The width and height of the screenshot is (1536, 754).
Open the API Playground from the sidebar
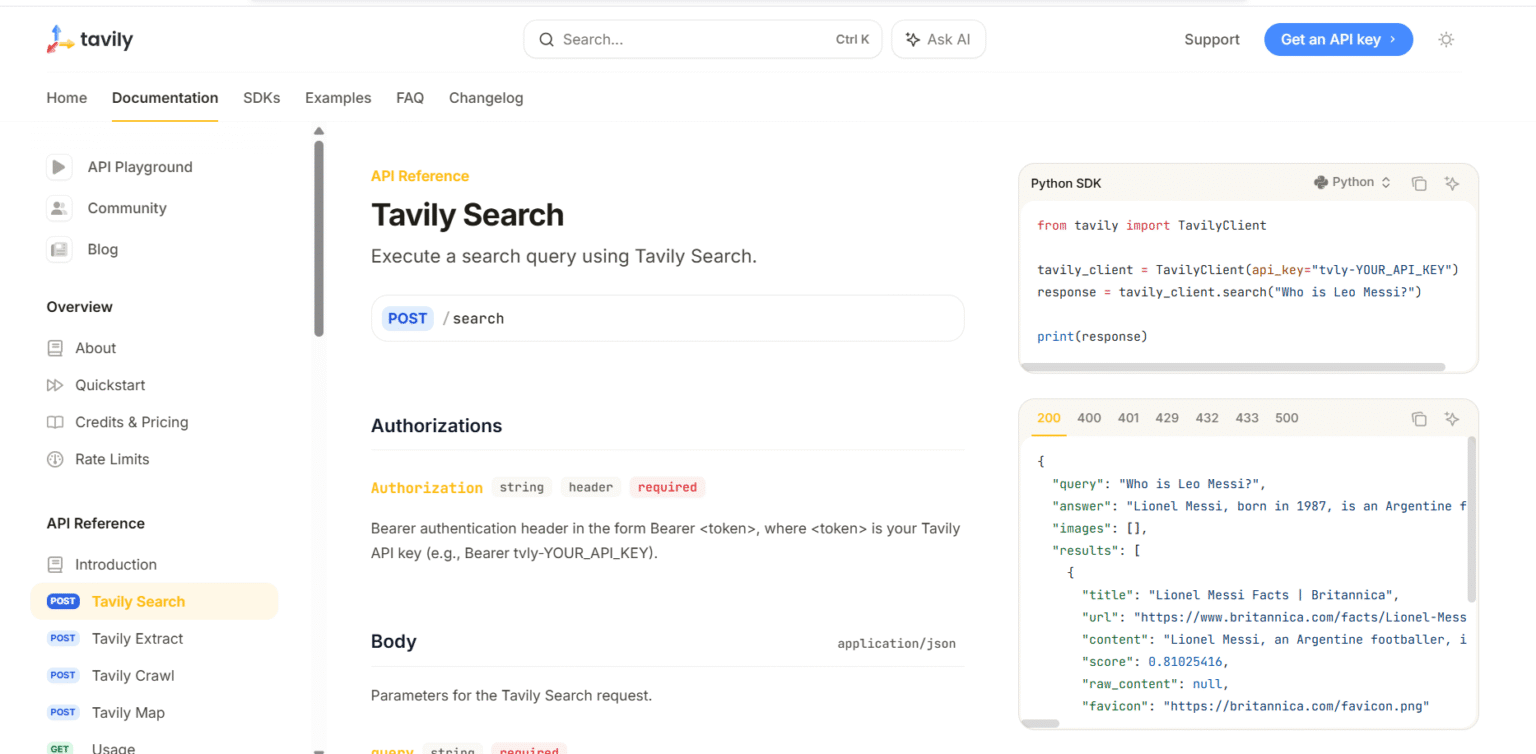tap(139, 167)
